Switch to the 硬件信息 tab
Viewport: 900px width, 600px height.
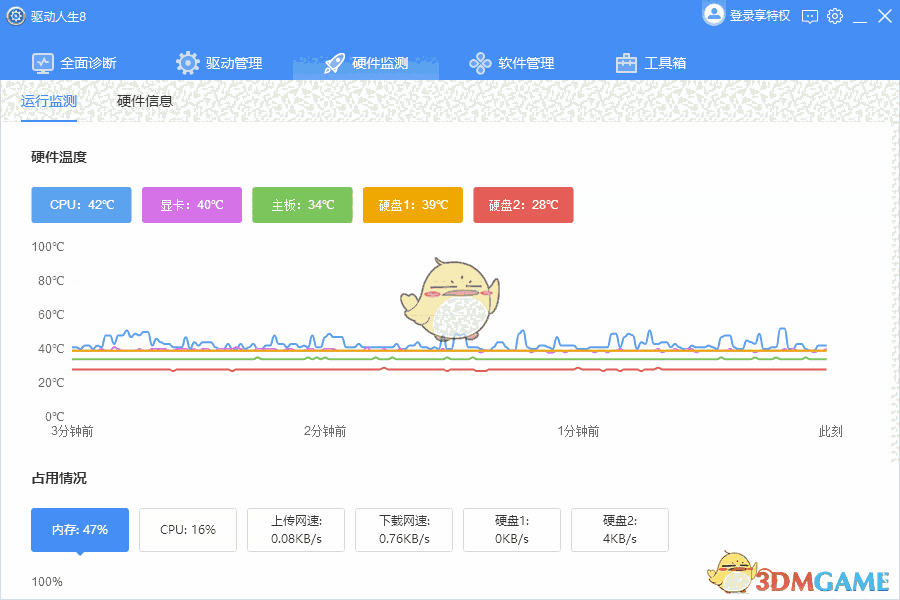(143, 101)
